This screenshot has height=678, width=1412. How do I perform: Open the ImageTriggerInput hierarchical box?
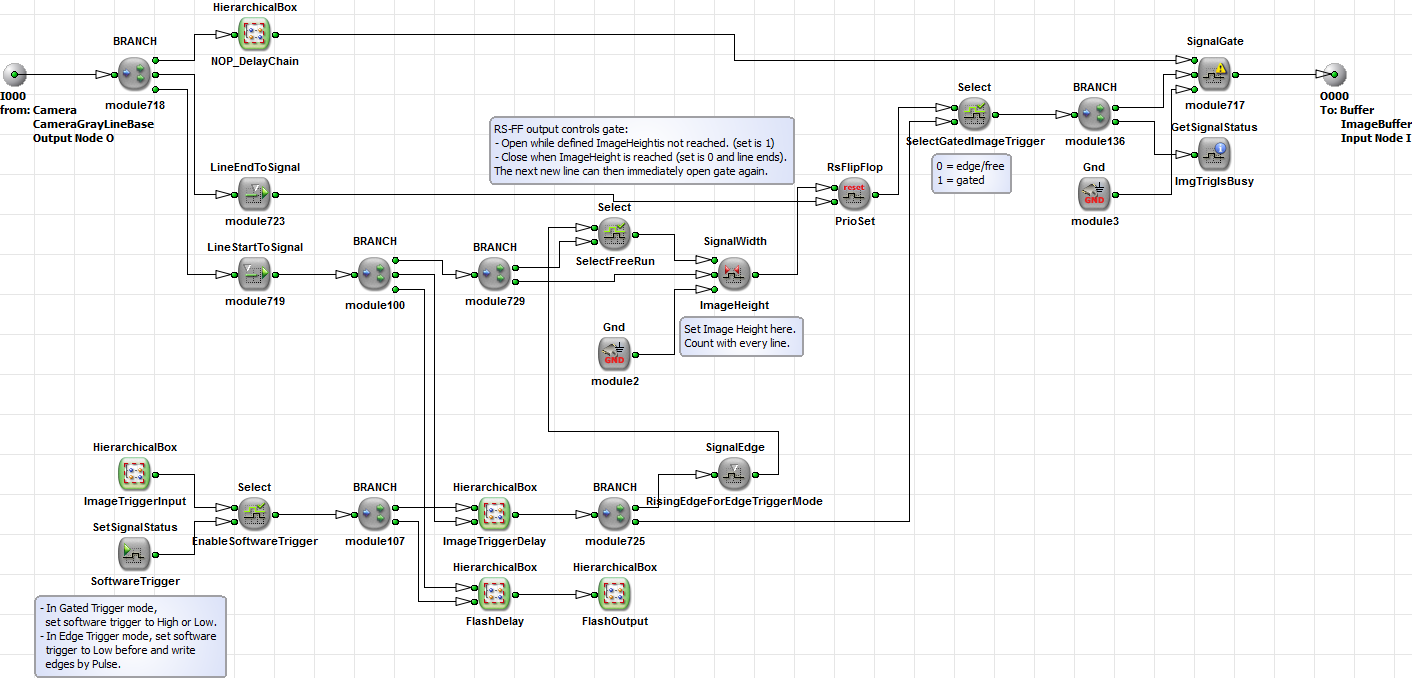tap(134, 473)
